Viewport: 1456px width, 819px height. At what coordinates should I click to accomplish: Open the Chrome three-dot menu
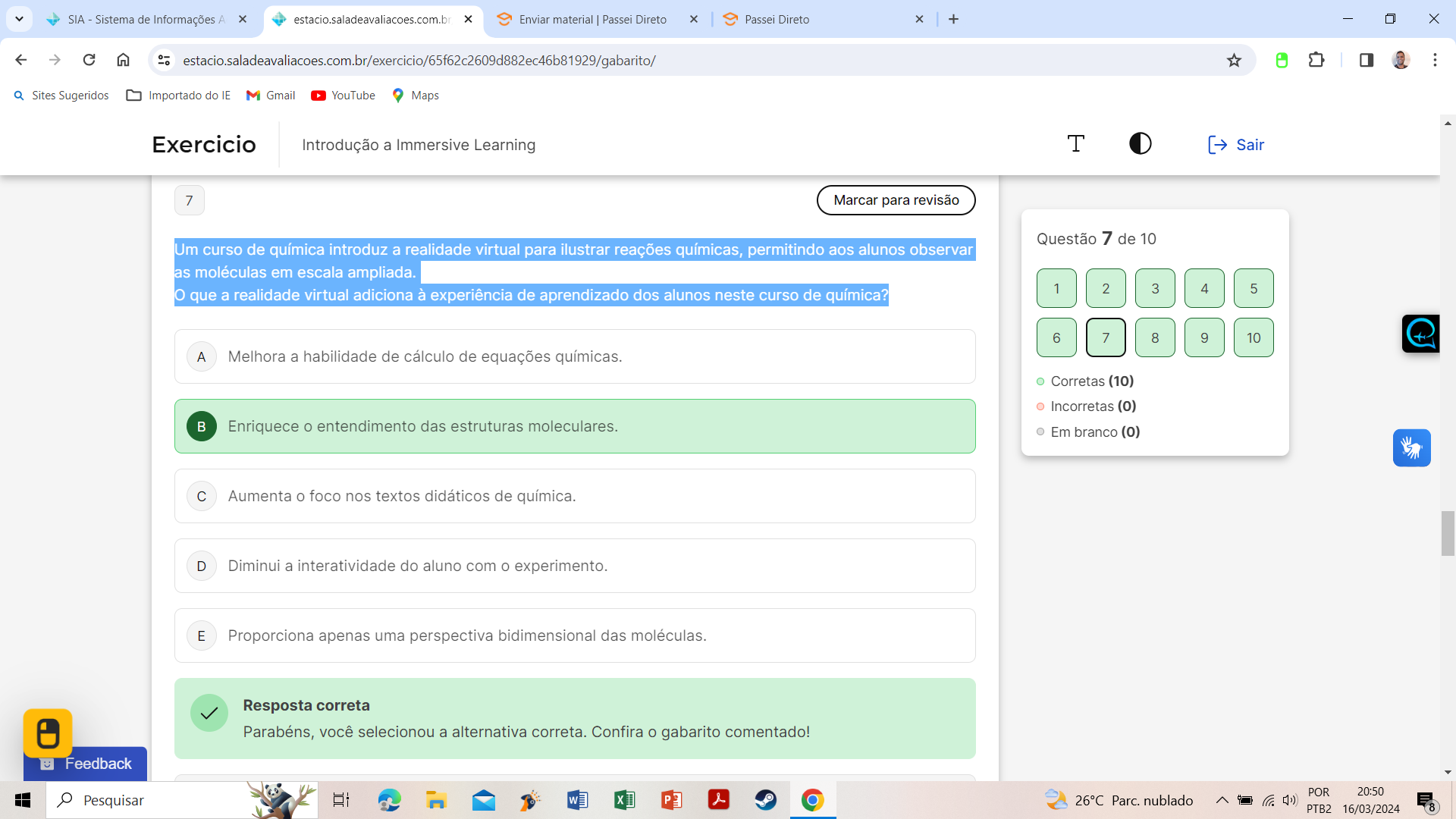(1435, 61)
